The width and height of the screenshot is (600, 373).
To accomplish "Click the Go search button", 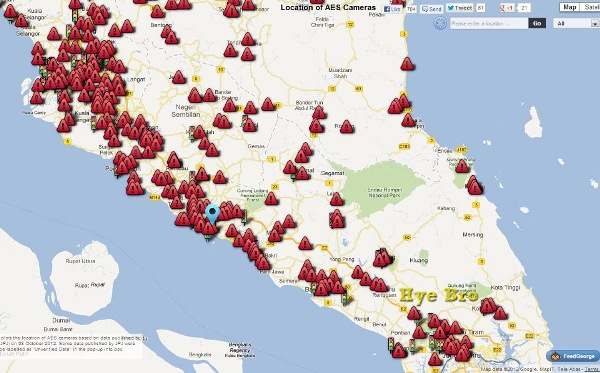I will coord(537,23).
